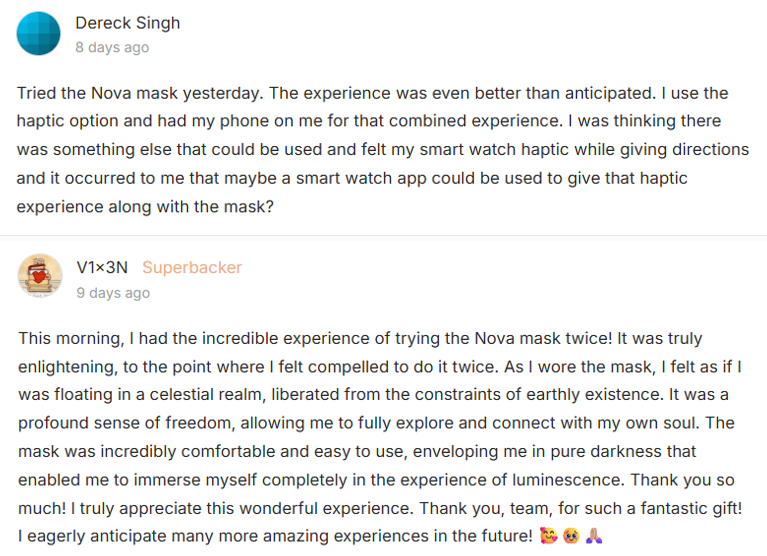Open the V1×3N username link

coord(102,267)
